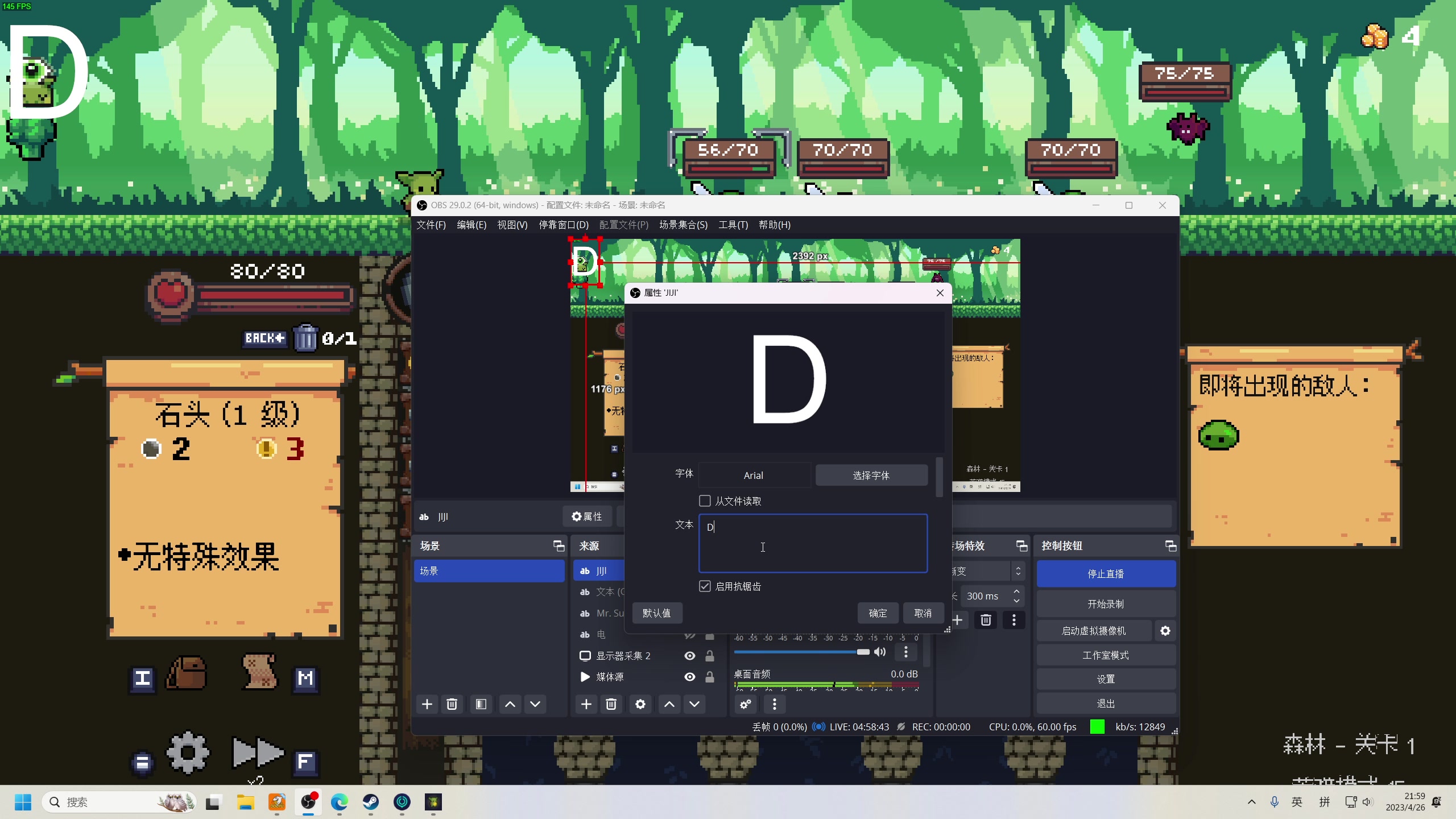Screen dimensions: 1456x819
Task: Click the "LIVE: 04:58:43" status text
Action: click(x=859, y=727)
